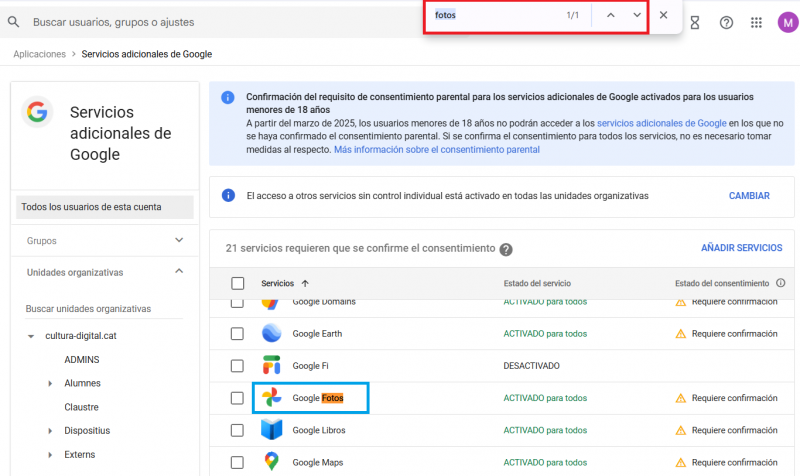
Task: Collapse the Unidades organizativas section
Action: pos(105,272)
